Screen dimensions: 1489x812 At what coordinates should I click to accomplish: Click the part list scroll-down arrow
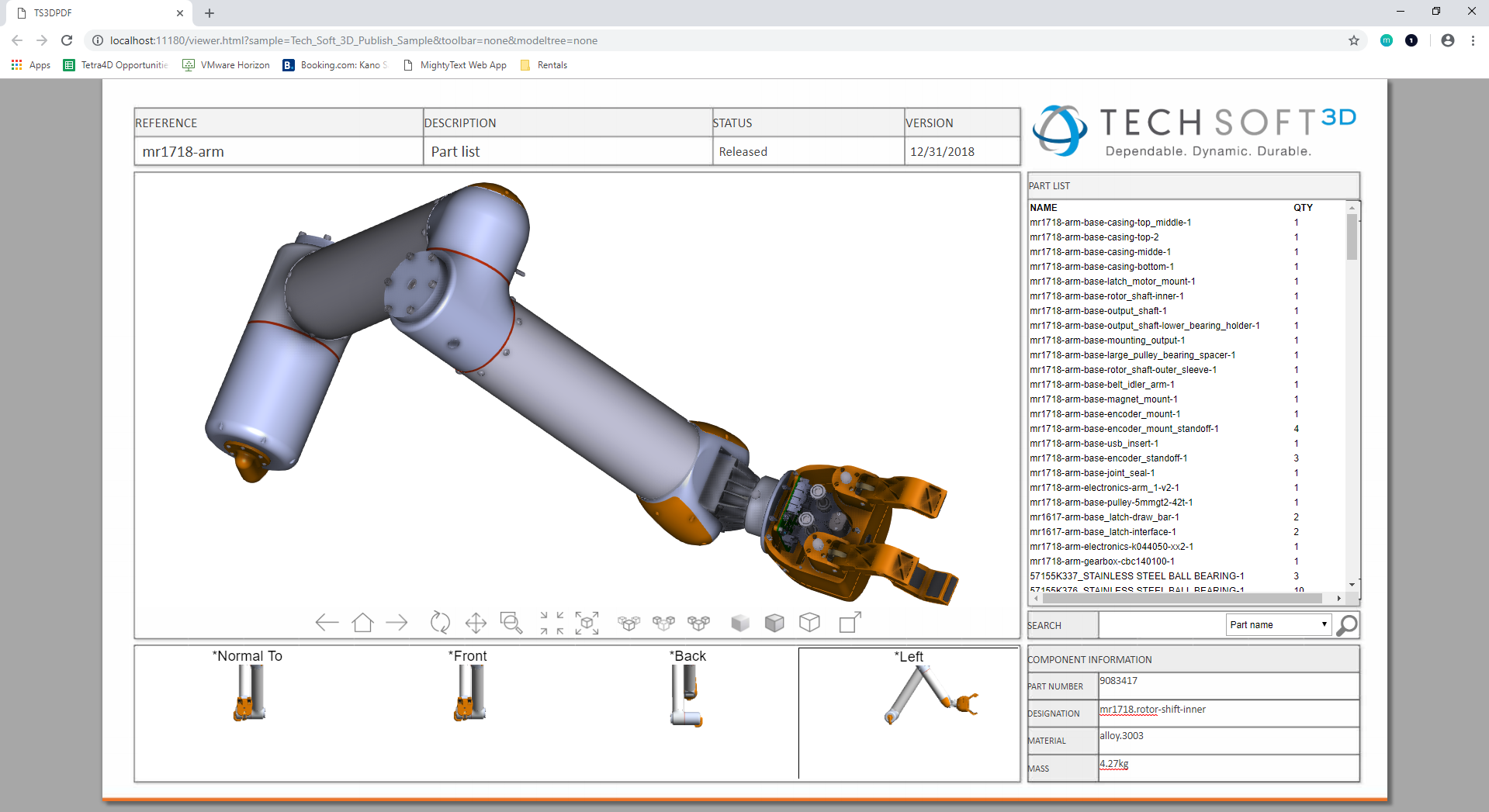coord(1352,585)
